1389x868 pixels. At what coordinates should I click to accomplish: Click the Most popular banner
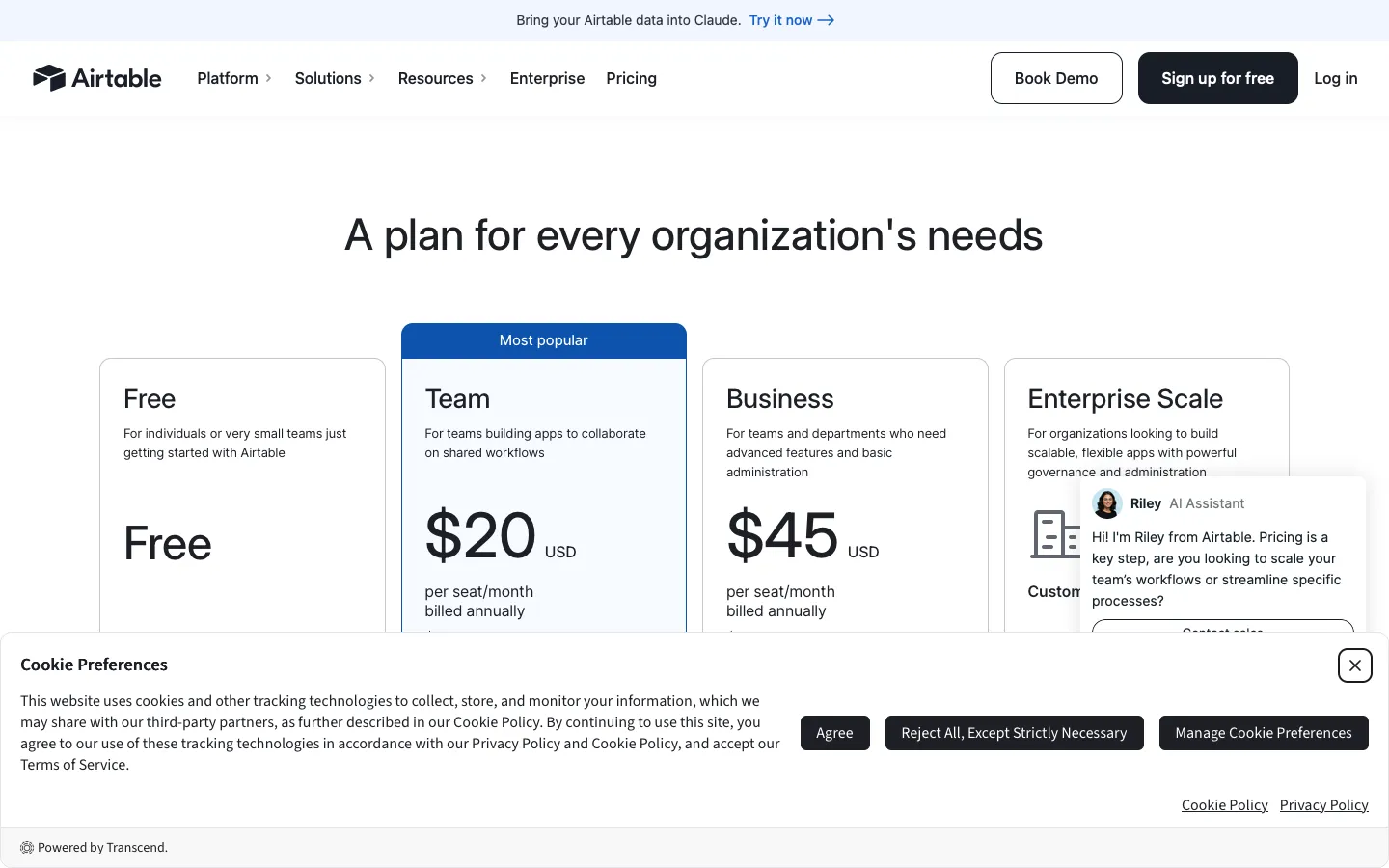coord(544,340)
